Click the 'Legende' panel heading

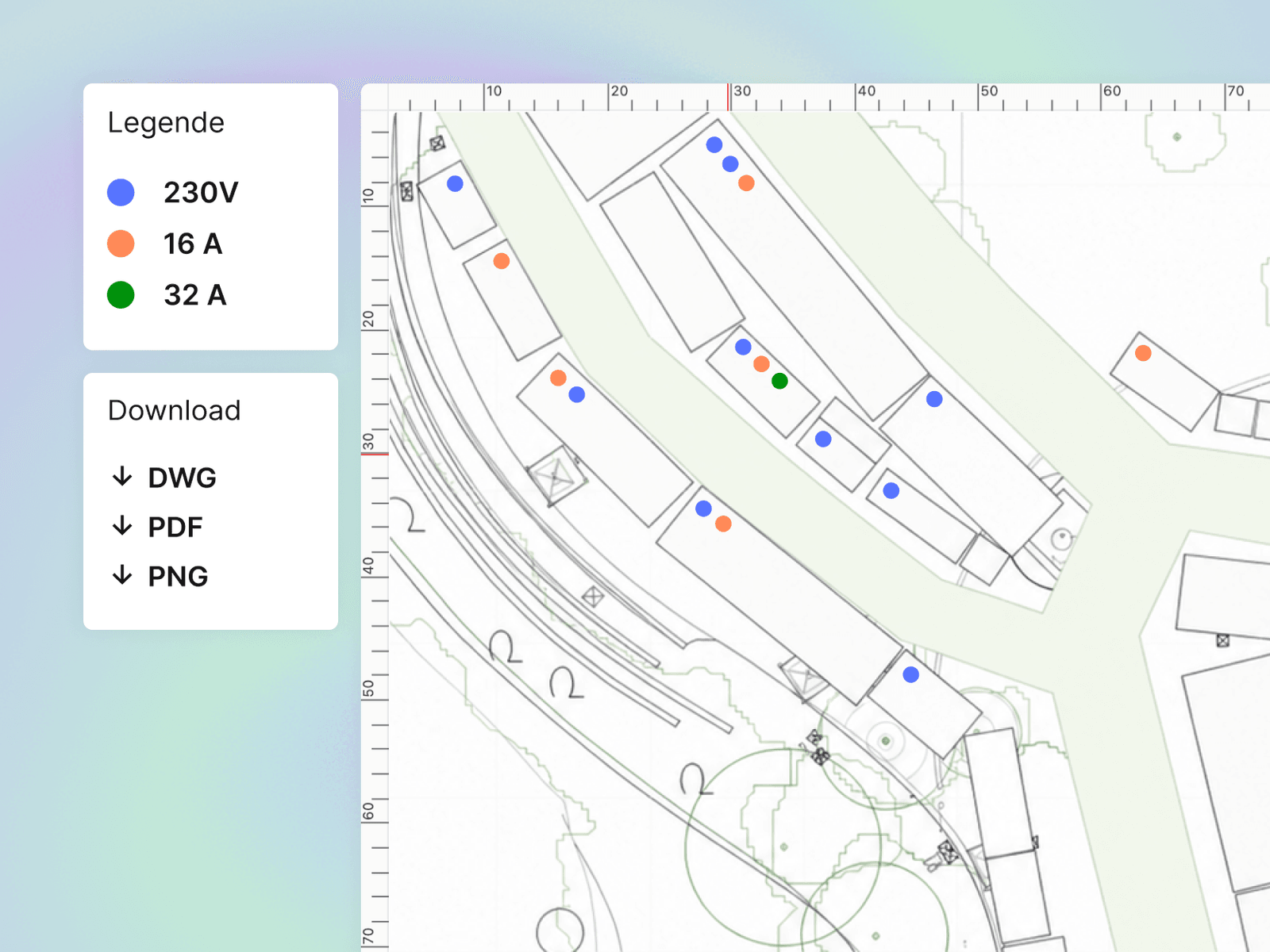coord(166,123)
